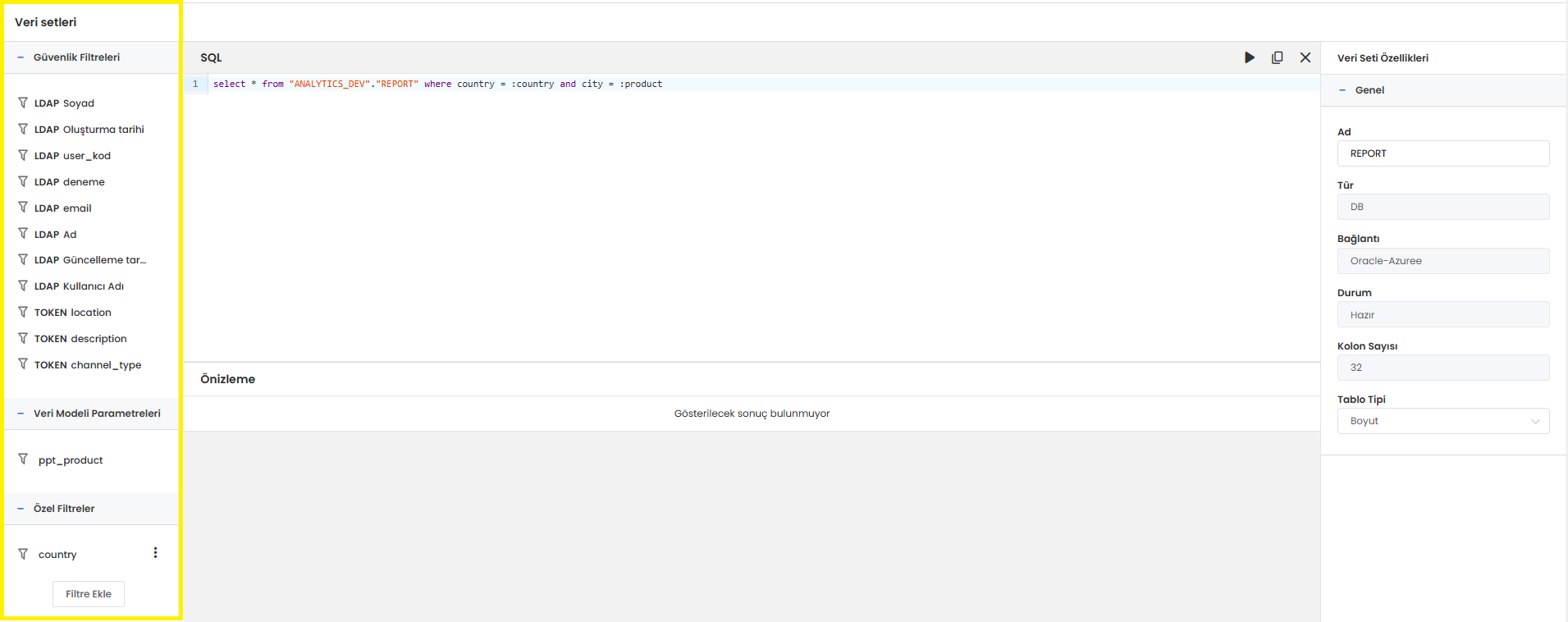Click the copy SQL icon
1568x622 pixels.
coord(1277,57)
